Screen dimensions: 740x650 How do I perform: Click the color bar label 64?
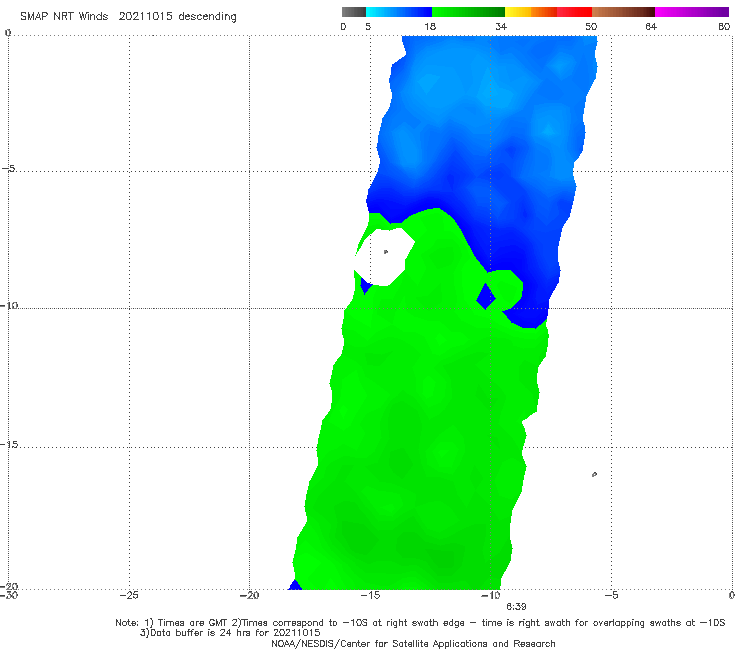[x=651, y=26]
